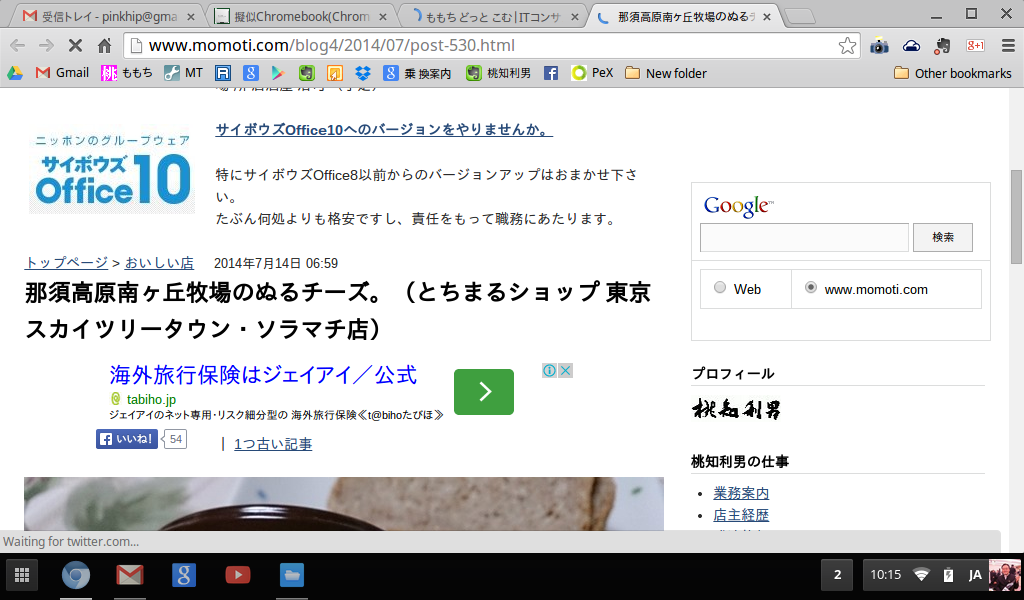The width and height of the screenshot is (1024, 600).
Task: Go to the トップページ breadcrumb link
Action: pos(66,262)
